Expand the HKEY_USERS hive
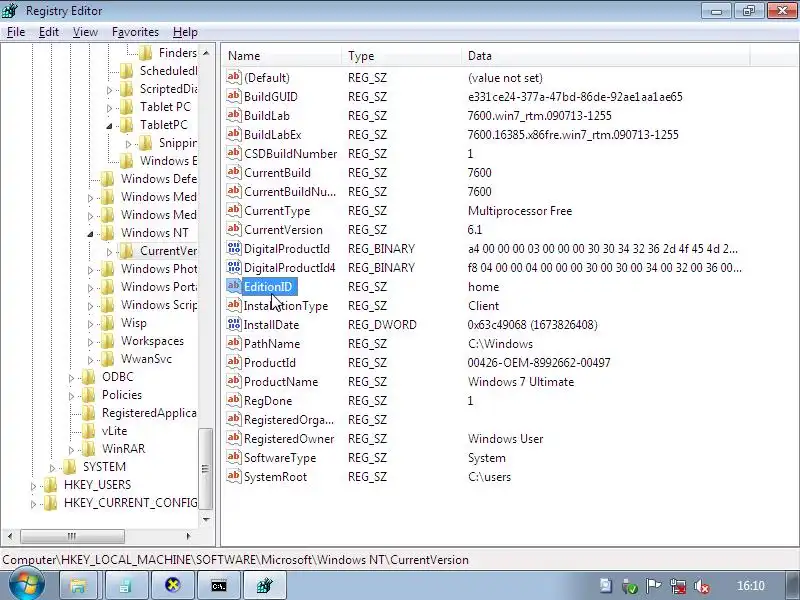The width and height of the screenshot is (800, 600). 34,486
